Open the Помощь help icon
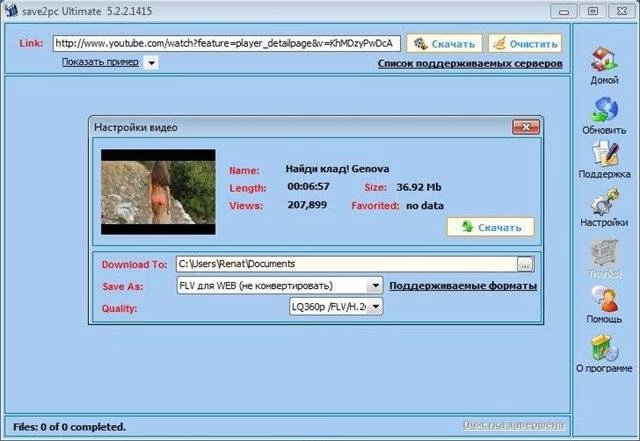 point(604,299)
